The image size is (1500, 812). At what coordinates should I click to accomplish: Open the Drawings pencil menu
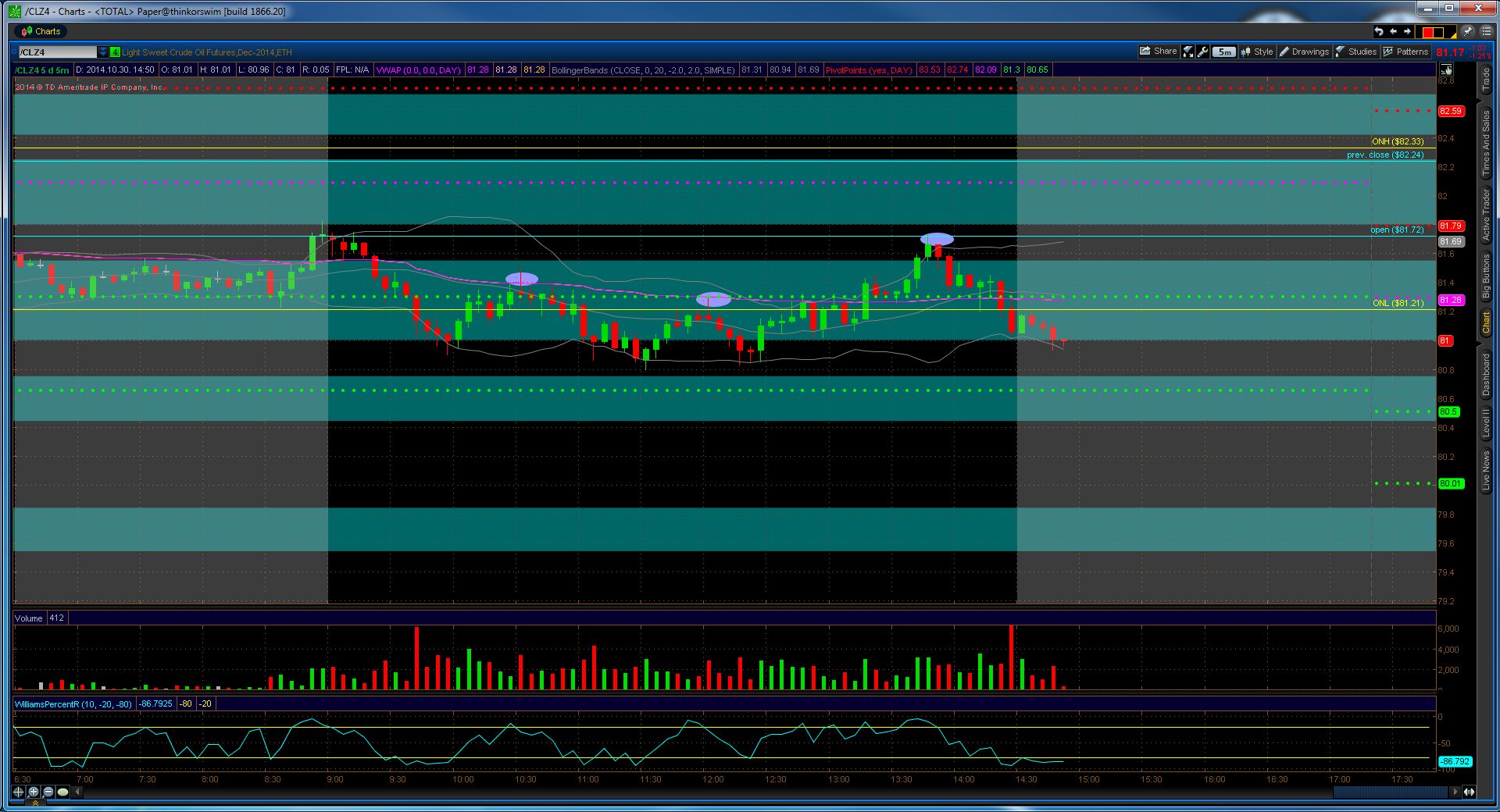(x=1304, y=52)
